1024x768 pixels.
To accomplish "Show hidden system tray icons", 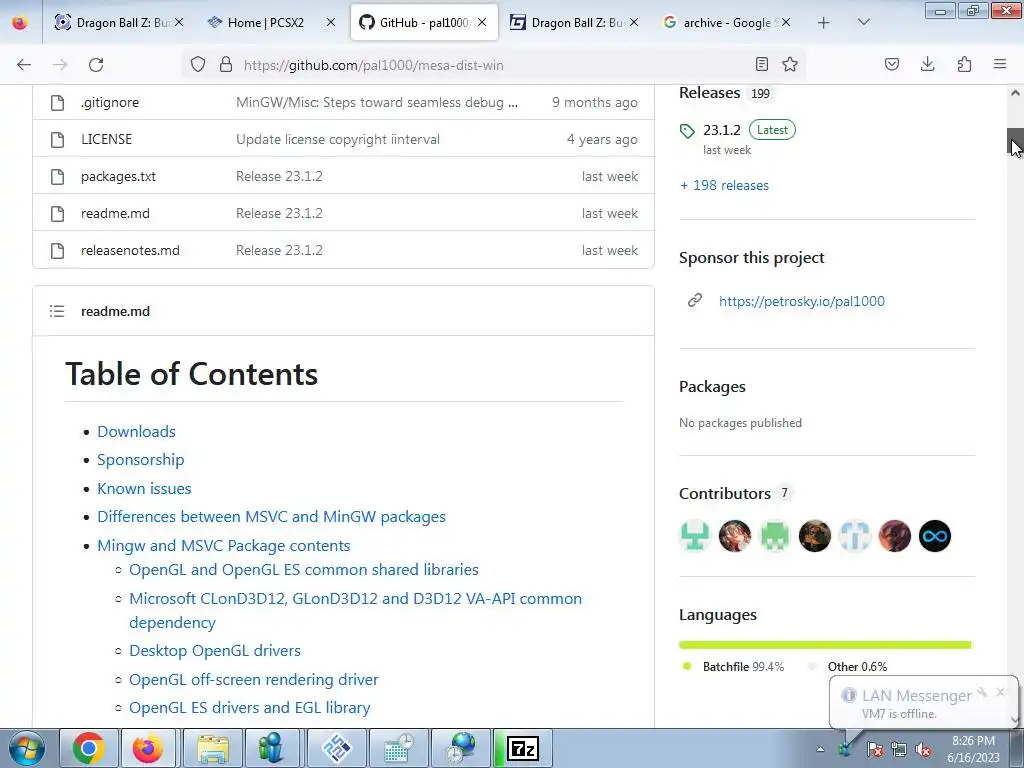I will pyautogui.click(x=820, y=750).
